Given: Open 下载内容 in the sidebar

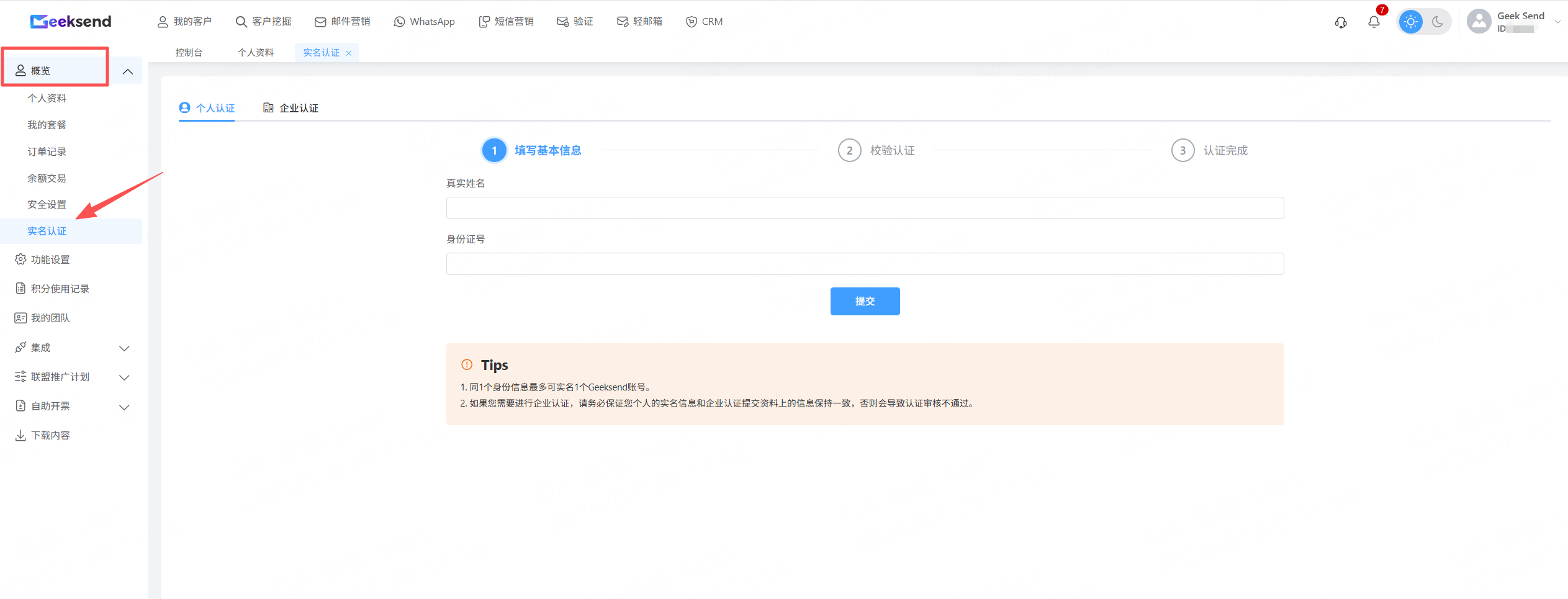Looking at the screenshot, I should coord(50,435).
